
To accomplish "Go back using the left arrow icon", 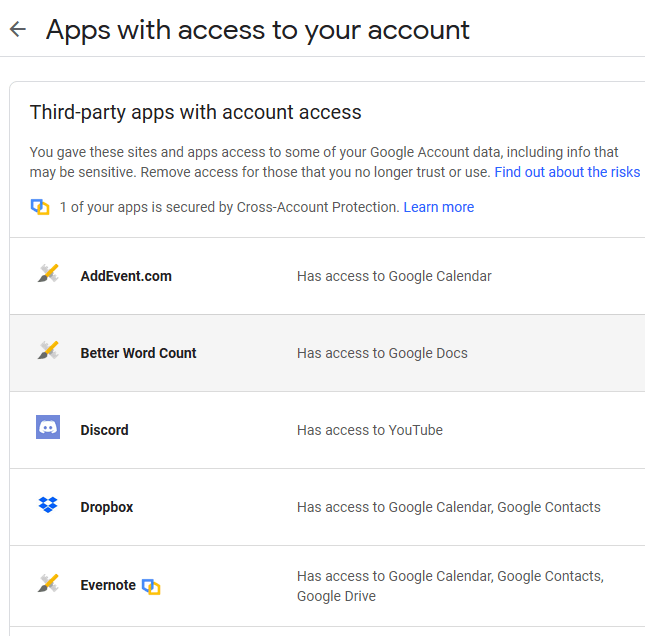I will tap(18, 29).
